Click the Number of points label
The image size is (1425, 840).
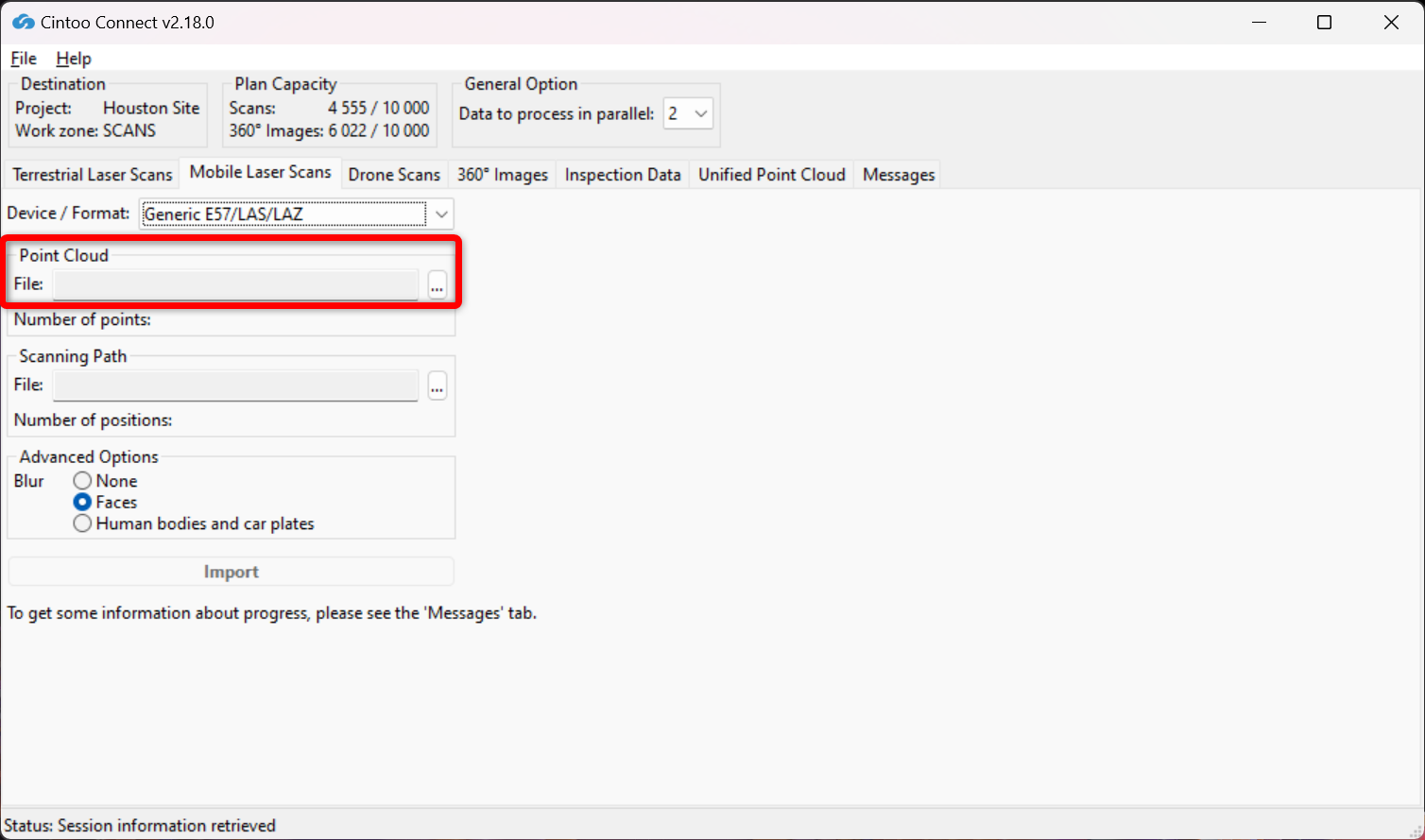(82, 319)
